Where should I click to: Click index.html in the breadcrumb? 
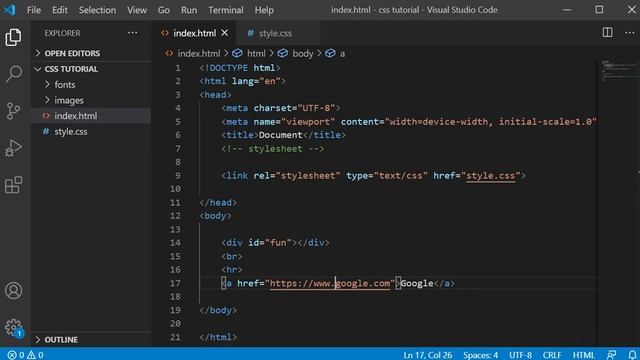tap(199, 53)
